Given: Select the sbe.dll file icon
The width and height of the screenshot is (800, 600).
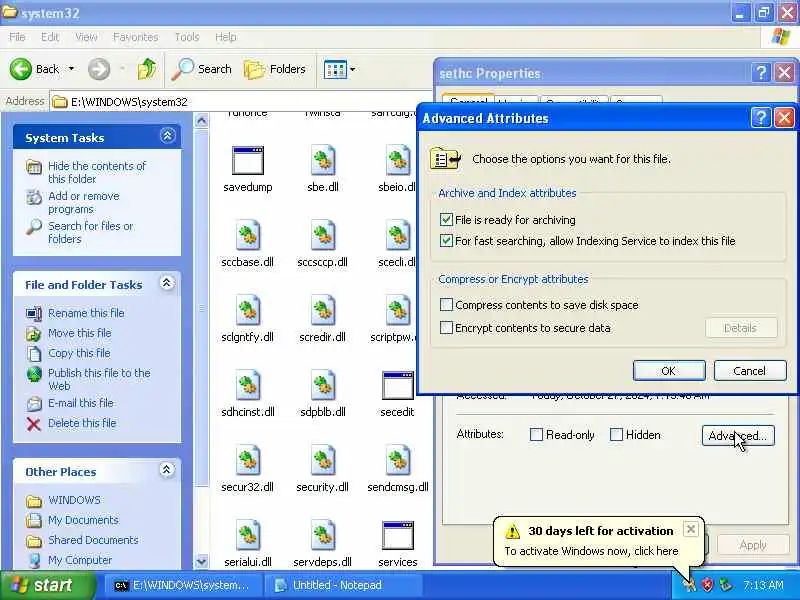Looking at the screenshot, I should click(x=322, y=160).
